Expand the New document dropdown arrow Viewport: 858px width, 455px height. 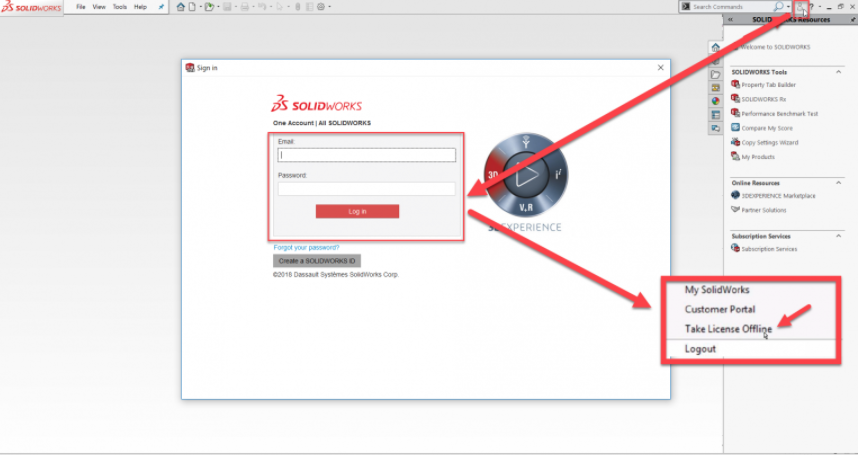coord(201,7)
